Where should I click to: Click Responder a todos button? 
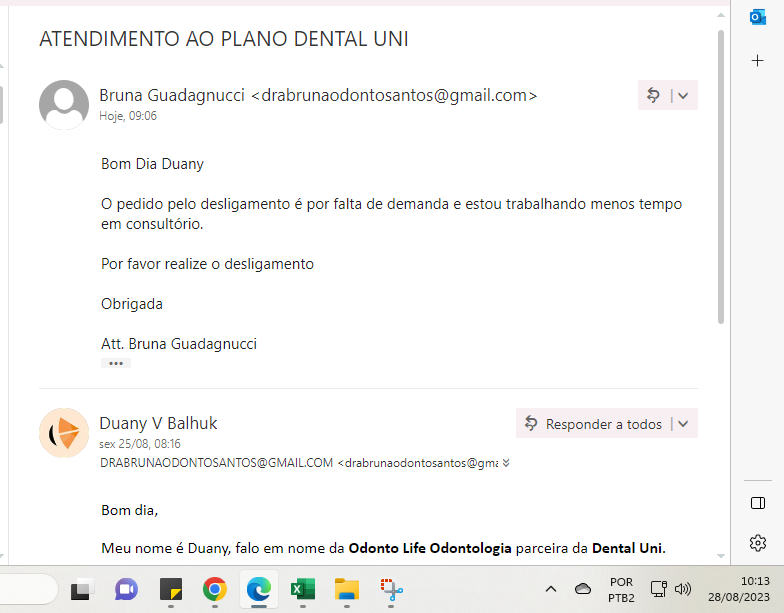point(593,424)
